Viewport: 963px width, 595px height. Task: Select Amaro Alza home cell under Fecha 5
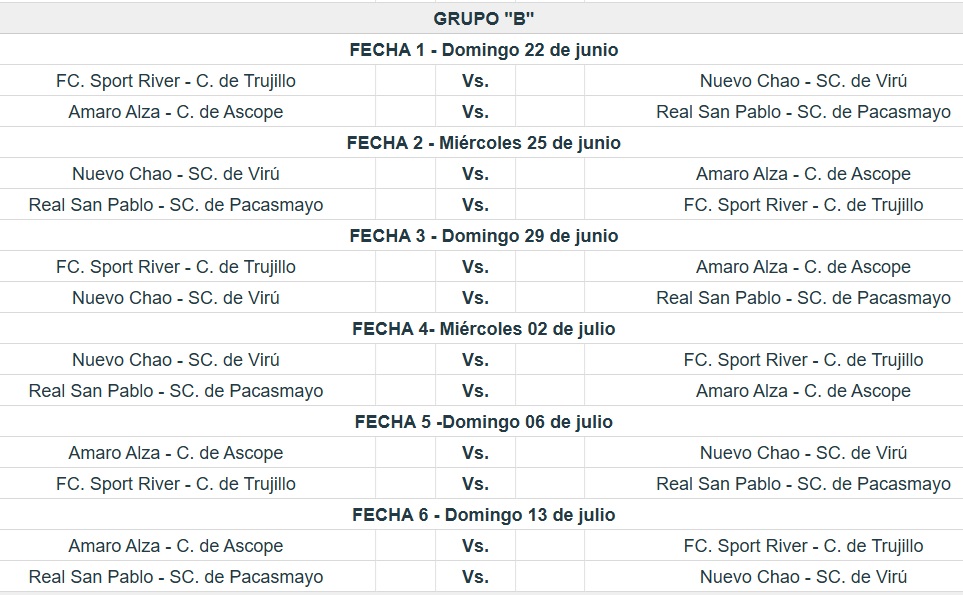click(x=187, y=453)
